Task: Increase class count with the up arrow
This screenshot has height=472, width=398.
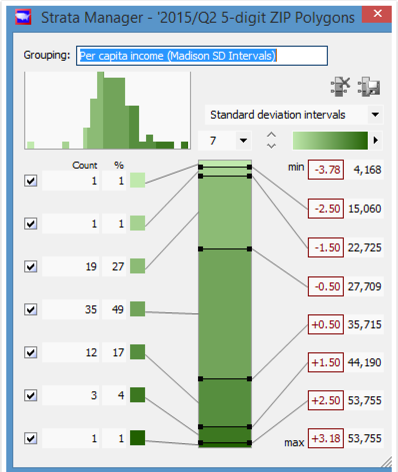Action: [x=272, y=135]
